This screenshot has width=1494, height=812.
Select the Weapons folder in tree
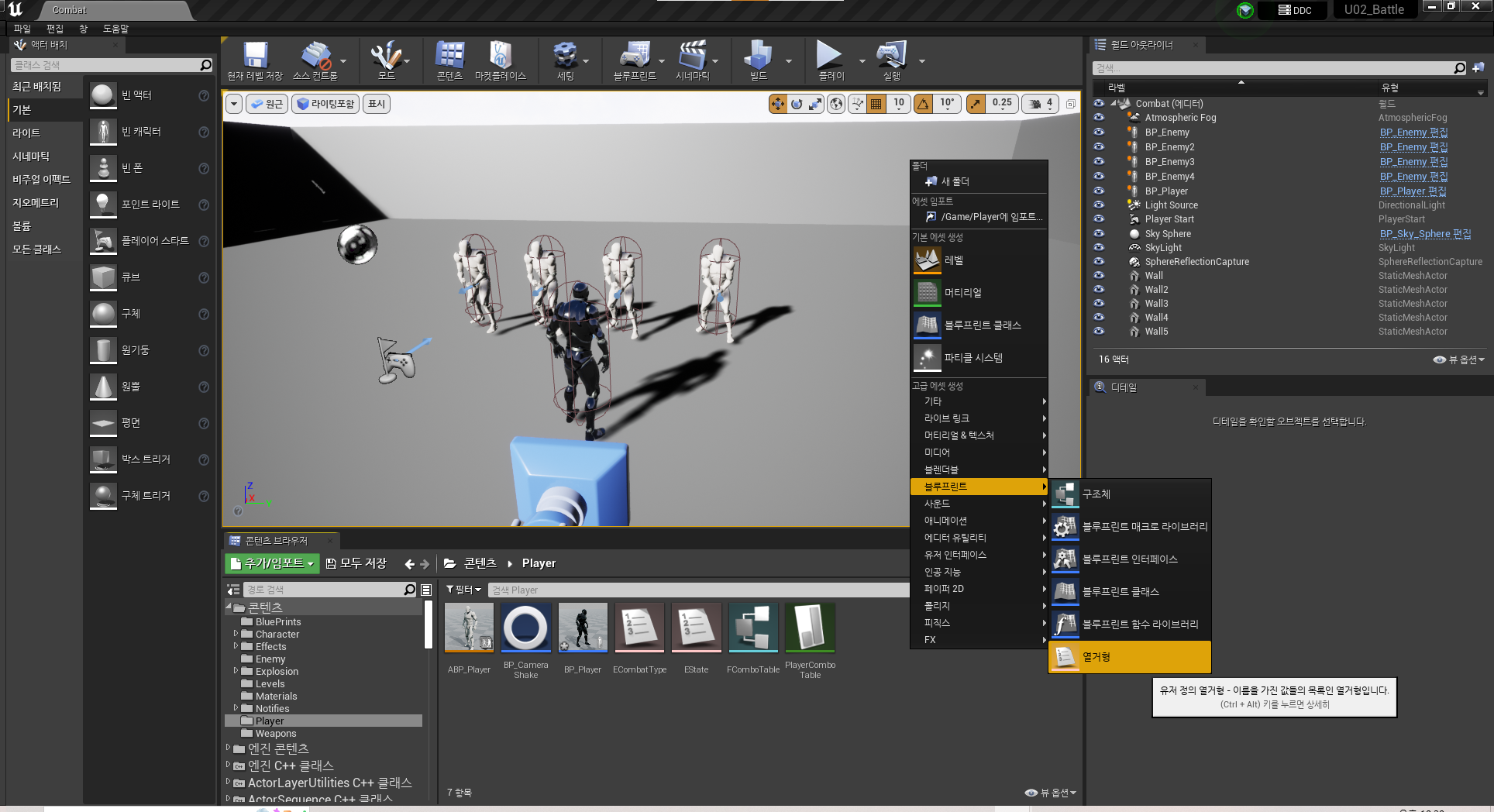click(276, 733)
